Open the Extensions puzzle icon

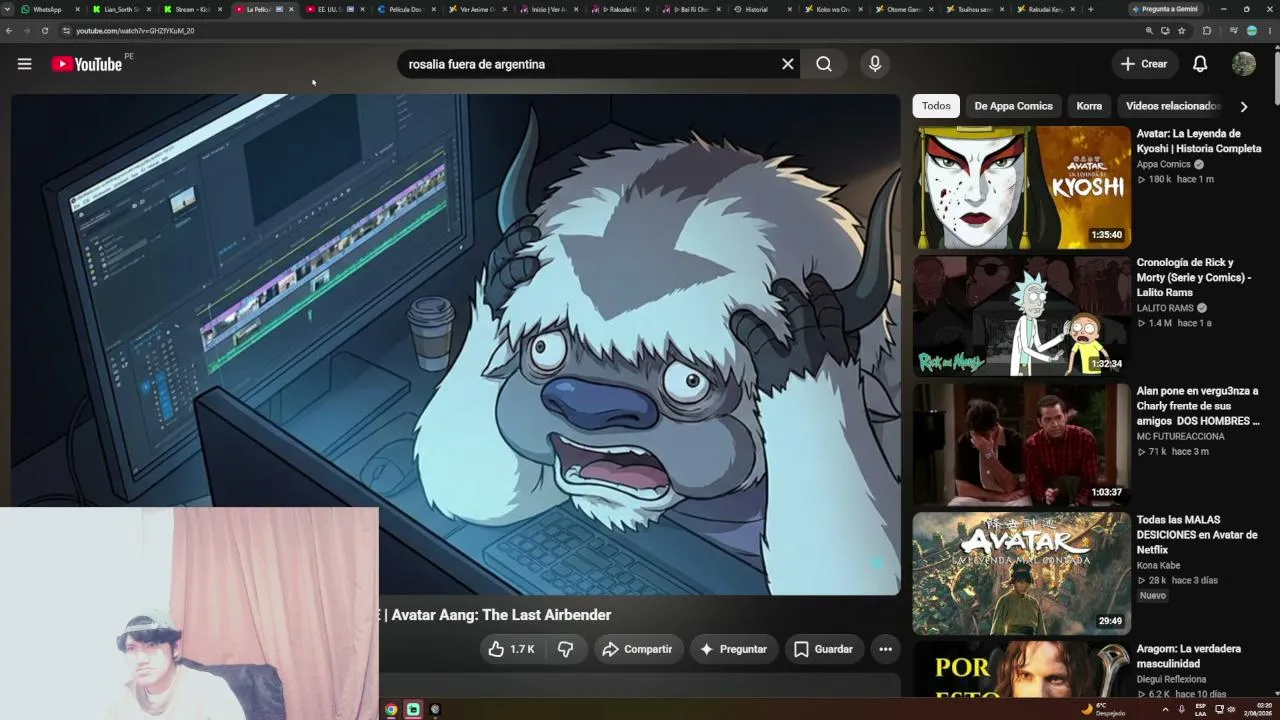tap(1207, 31)
